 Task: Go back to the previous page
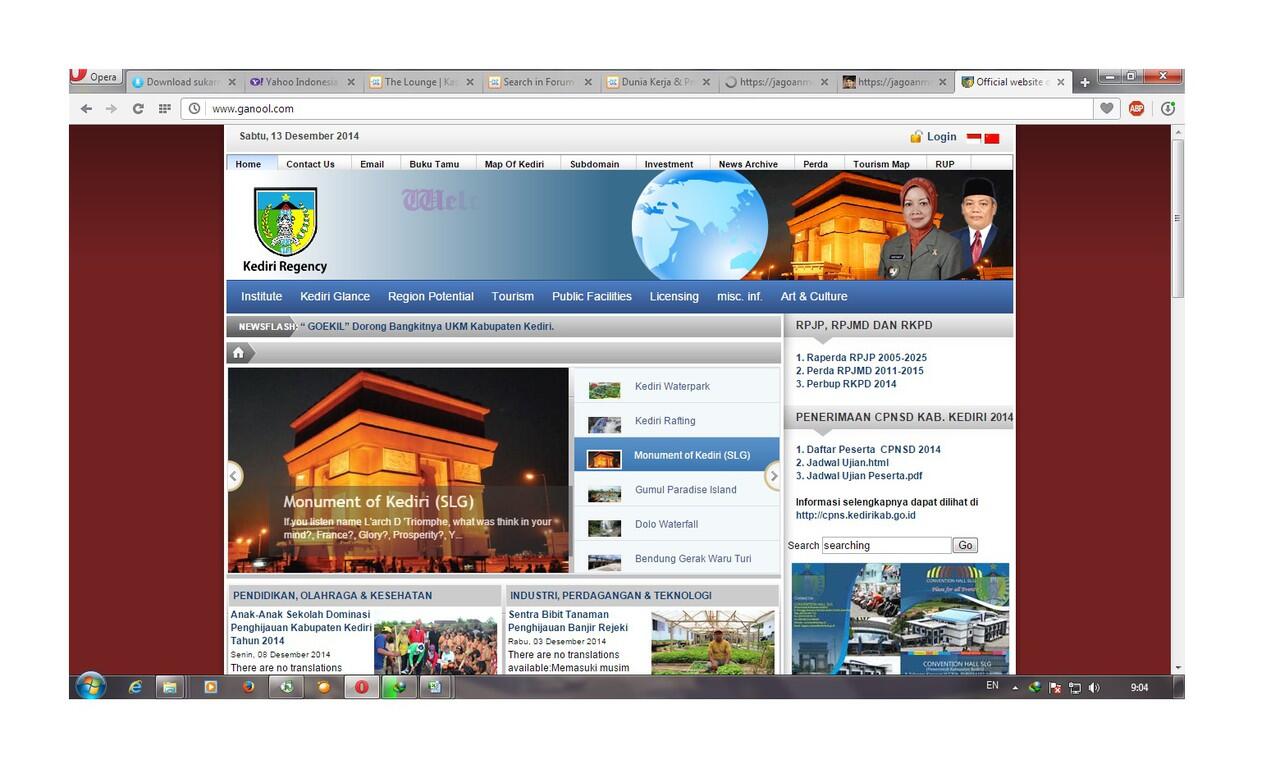click(x=86, y=109)
